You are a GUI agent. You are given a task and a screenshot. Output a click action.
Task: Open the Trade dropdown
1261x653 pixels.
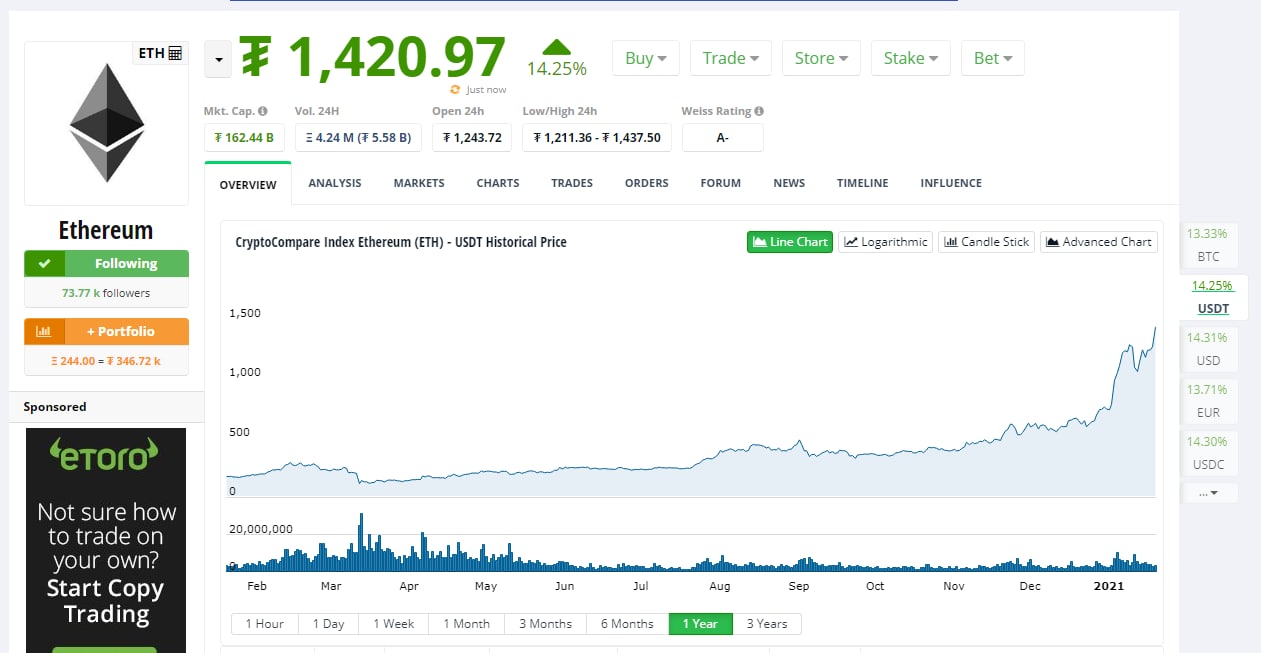(x=730, y=58)
